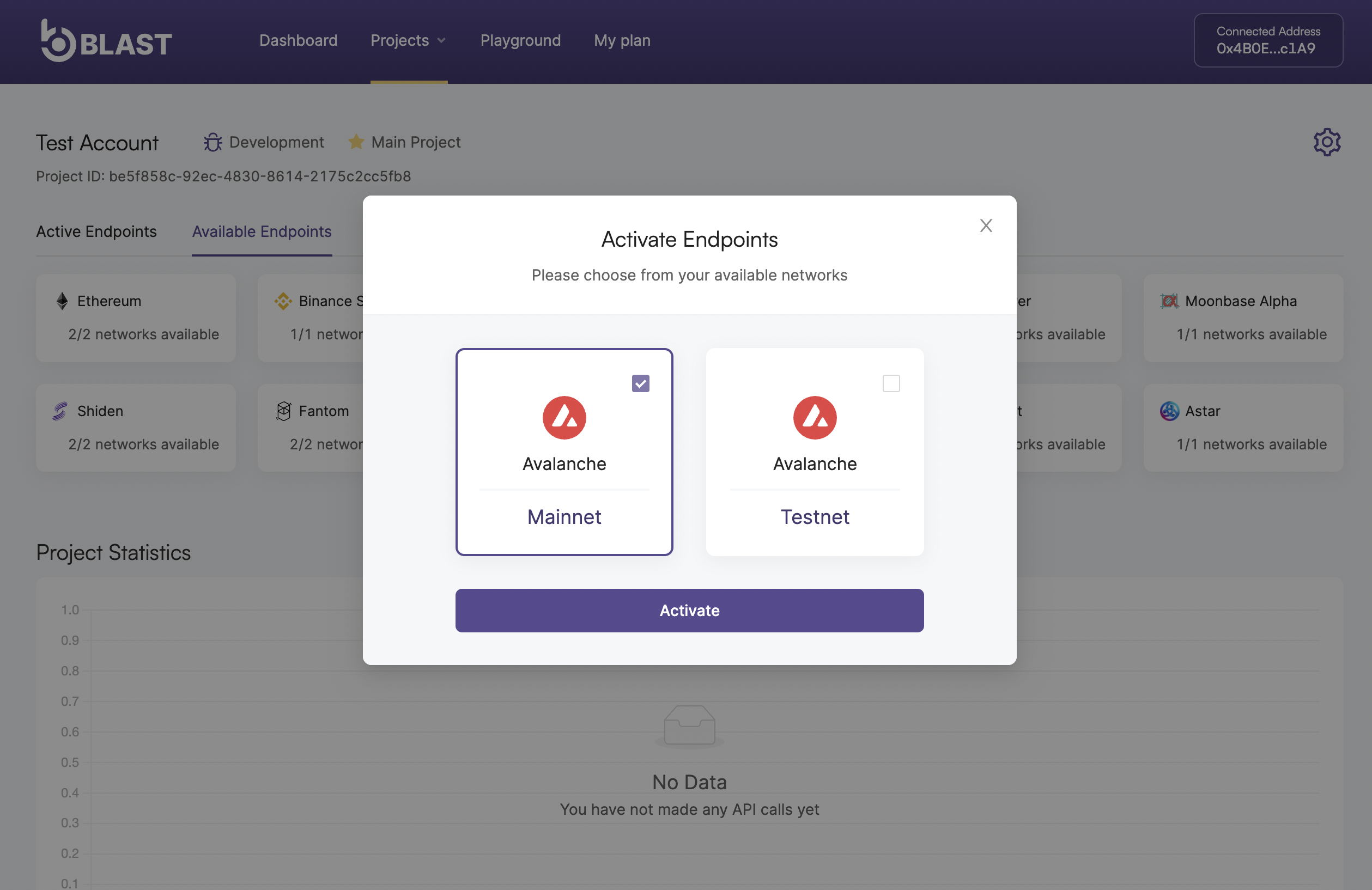This screenshot has height=890, width=1372.
Task: Open the Moonbase Alpha endpoint card
Action: coord(1243,318)
